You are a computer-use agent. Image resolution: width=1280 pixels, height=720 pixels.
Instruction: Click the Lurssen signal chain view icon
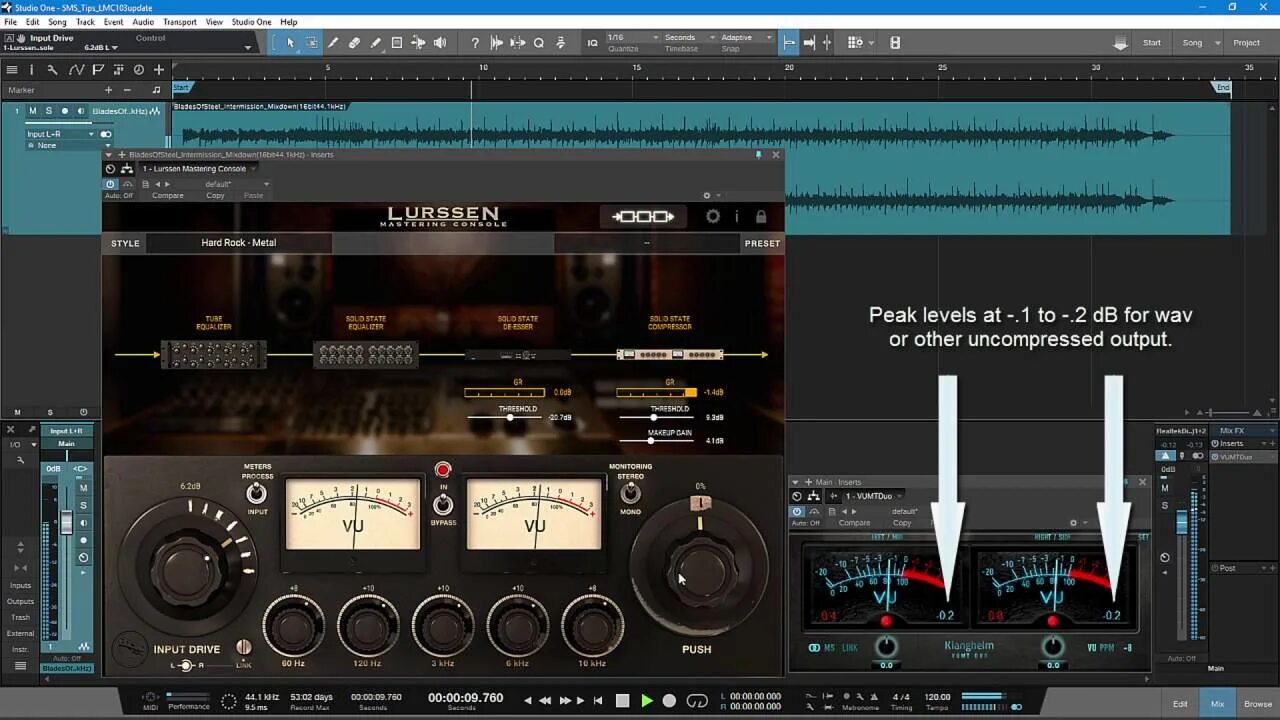tap(644, 216)
